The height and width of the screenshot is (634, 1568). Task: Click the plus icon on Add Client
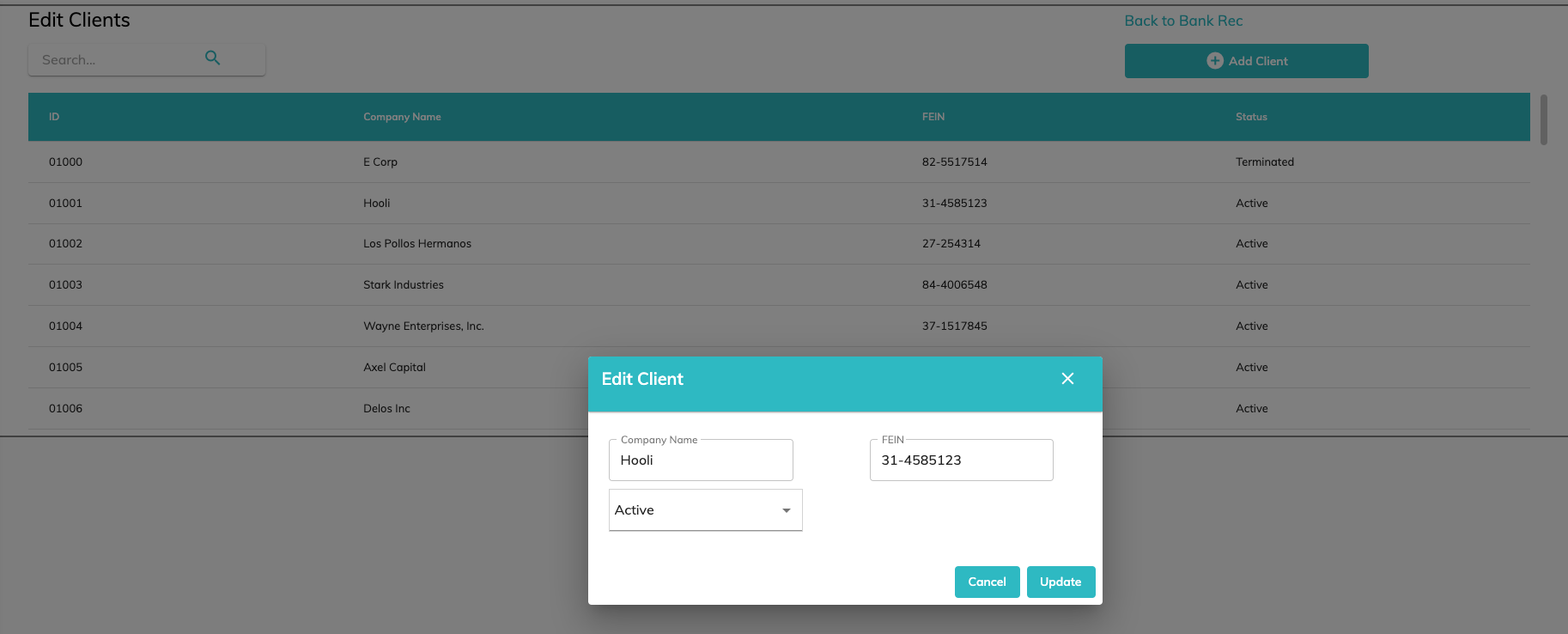pyautogui.click(x=1214, y=61)
